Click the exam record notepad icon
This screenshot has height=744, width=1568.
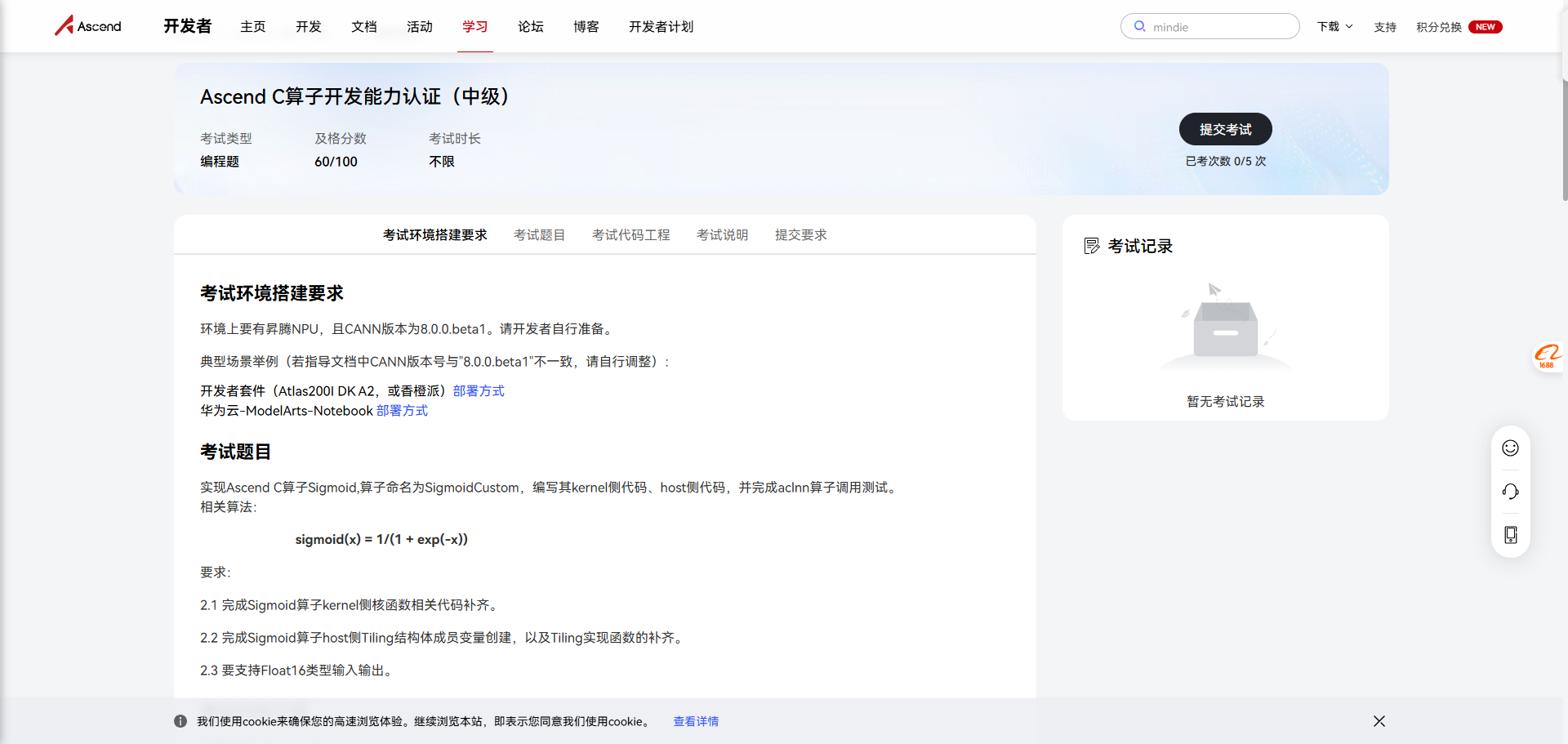tap(1091, 246)
